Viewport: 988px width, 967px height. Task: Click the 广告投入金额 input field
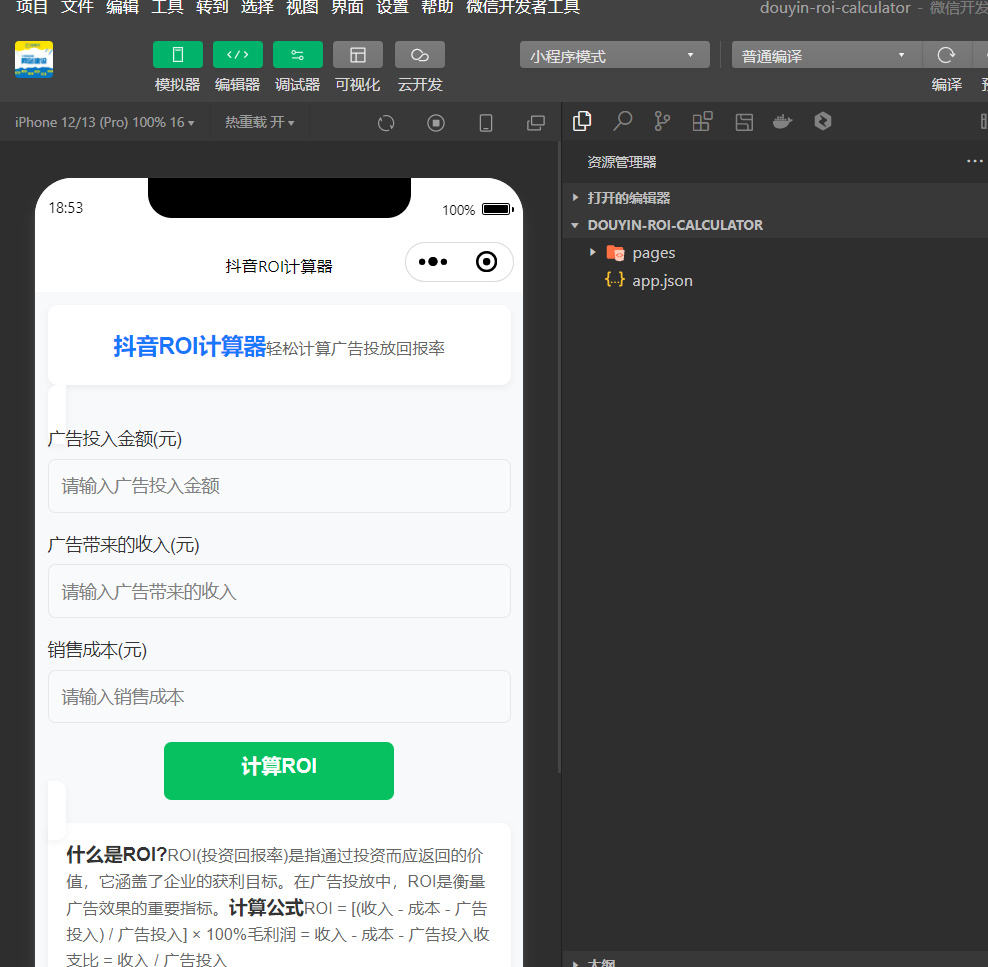point(279,486)
